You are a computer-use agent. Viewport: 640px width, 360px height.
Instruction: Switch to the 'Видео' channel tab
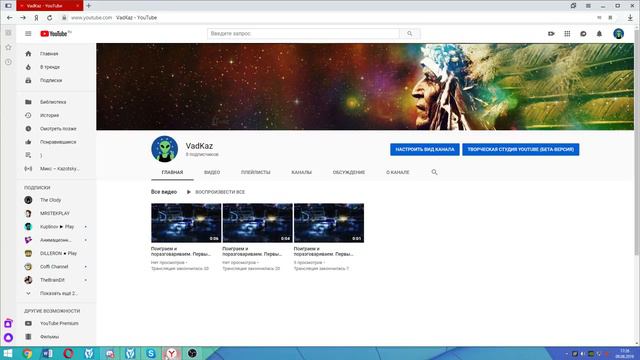[212, 172]
